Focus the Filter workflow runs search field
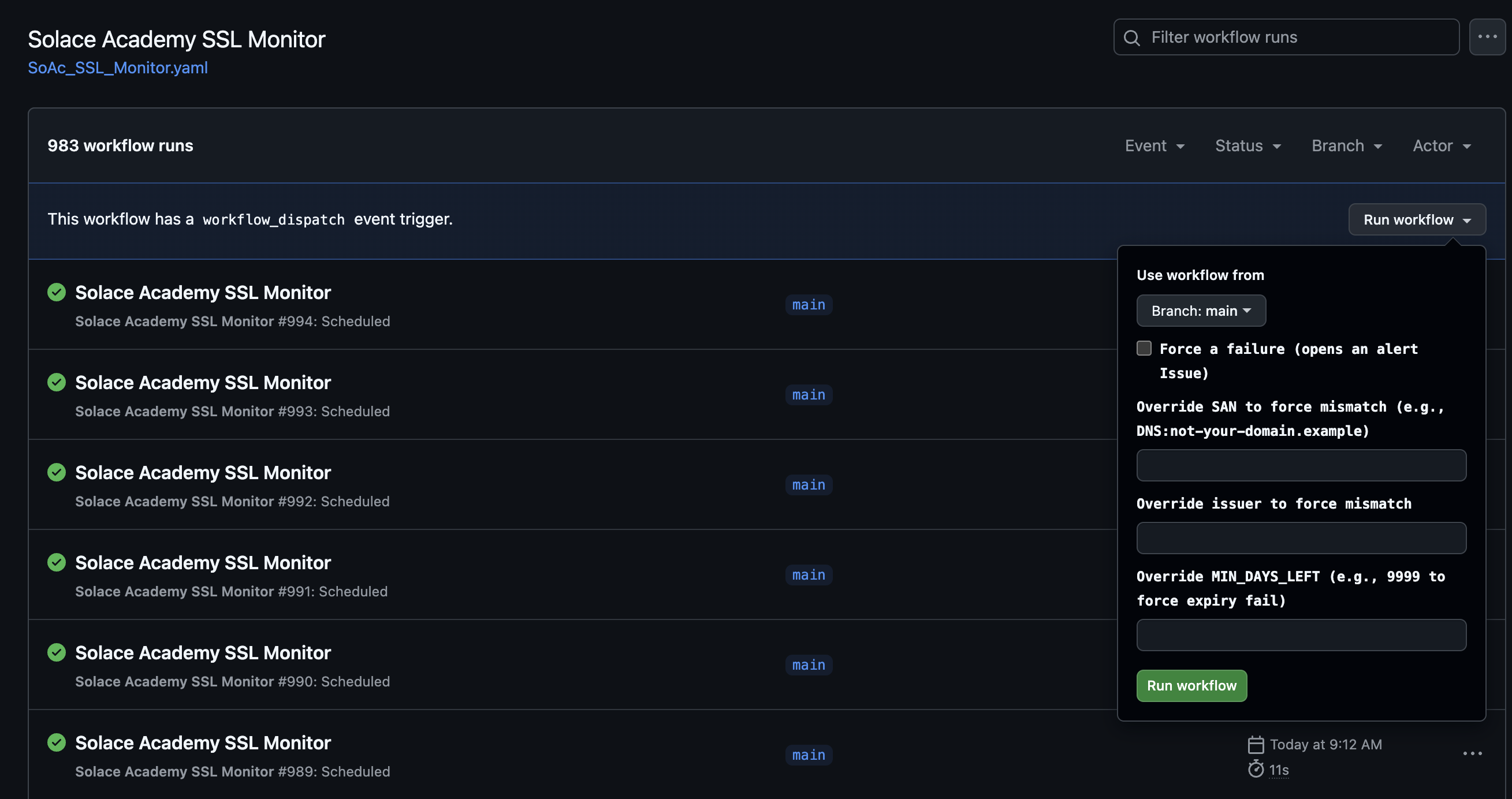 pos(1287,38)
